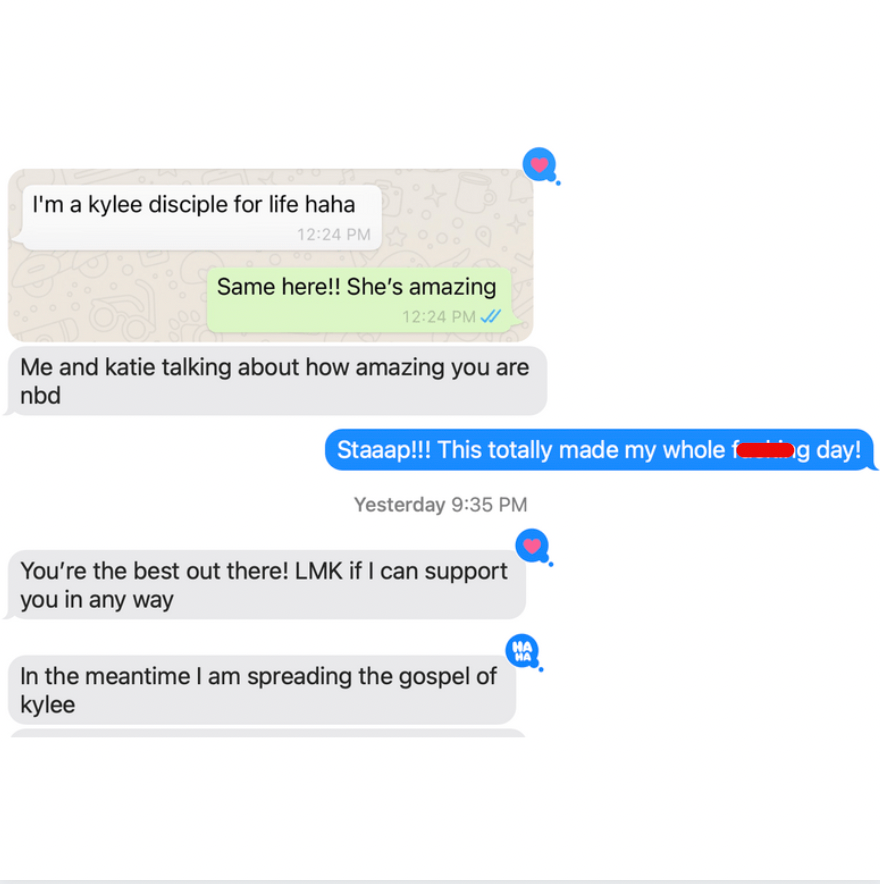The width and height of the screenshot is (880, 884).
Task: Click the red redaction mark in blue bubble
Action: (765, 450)
